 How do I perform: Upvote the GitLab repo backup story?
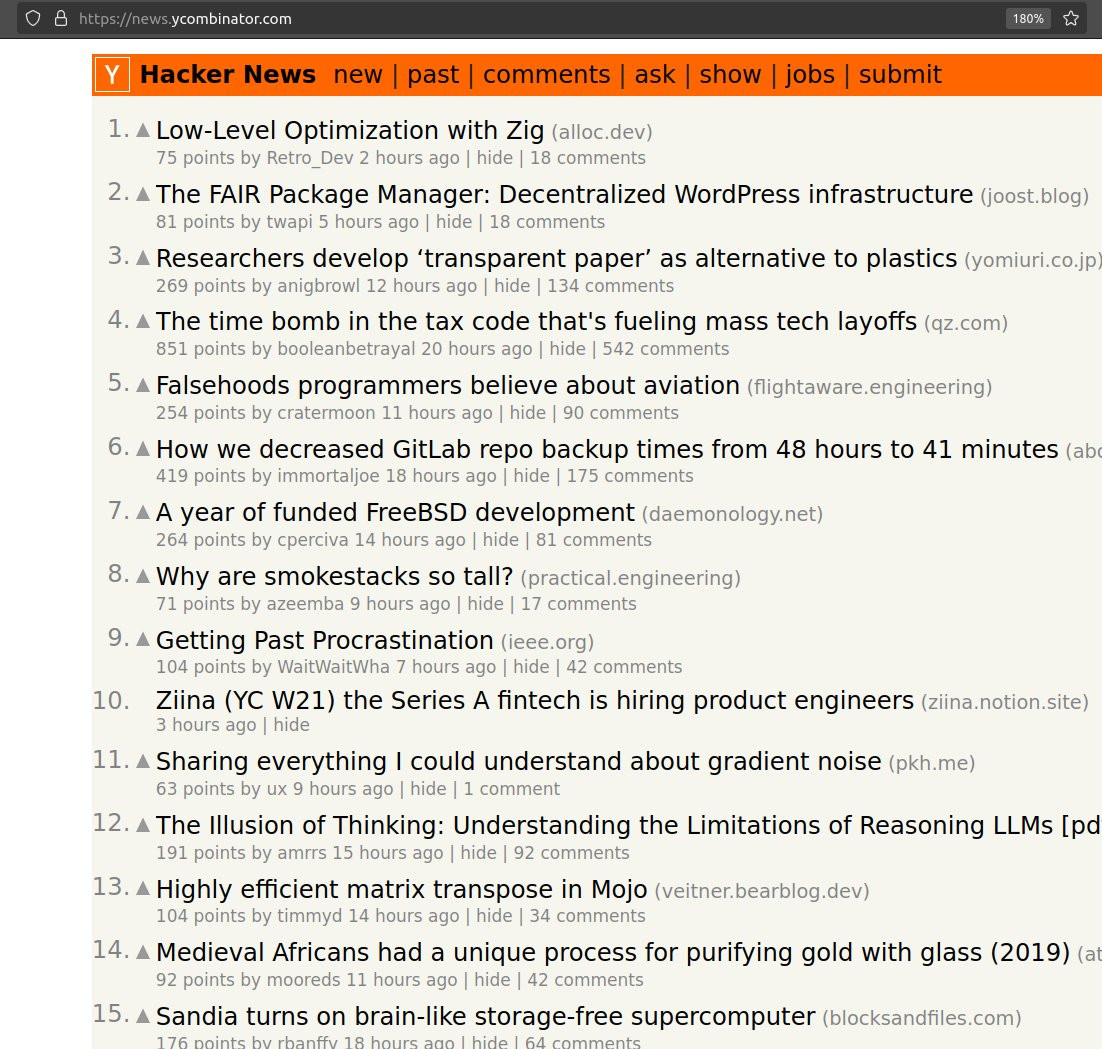(x=143, y=448)
